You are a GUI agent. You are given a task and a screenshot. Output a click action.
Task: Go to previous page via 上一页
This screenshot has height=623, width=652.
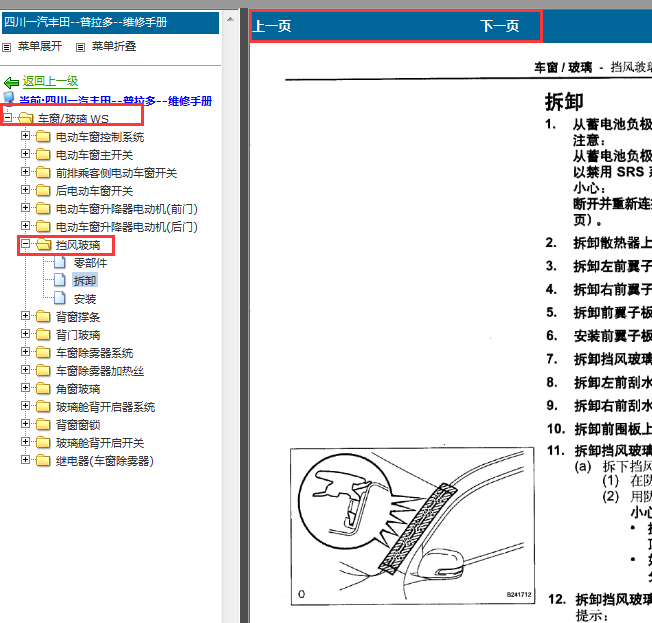pyautogui.click(x=272, y=26)
